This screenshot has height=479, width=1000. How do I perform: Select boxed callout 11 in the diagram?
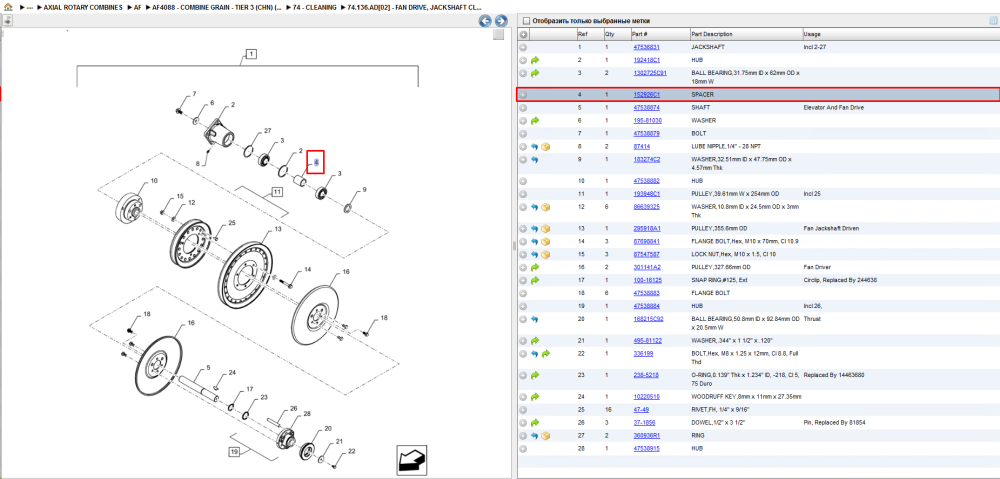pyautogui.click(x=277, y=191)
